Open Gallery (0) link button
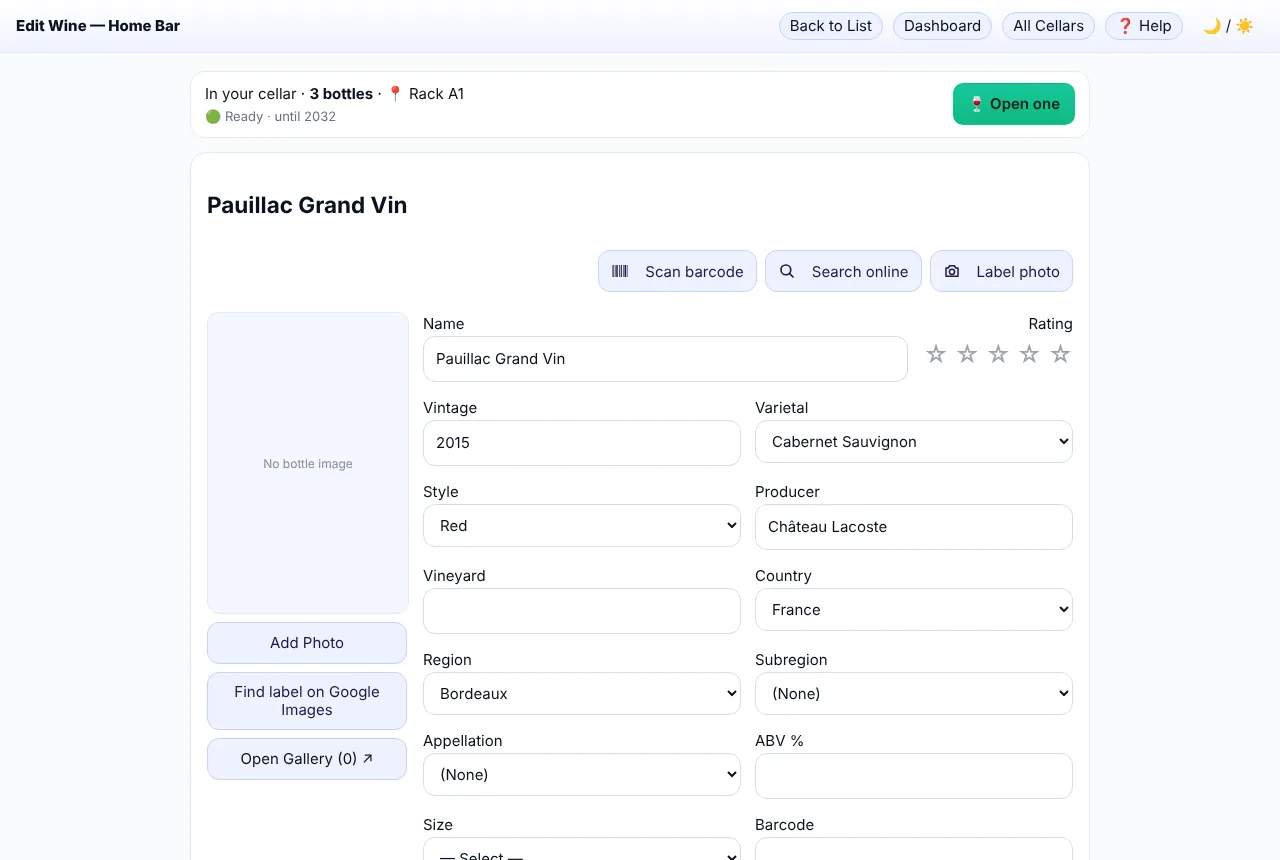1280x860 pixels. [x=307, y=759]
